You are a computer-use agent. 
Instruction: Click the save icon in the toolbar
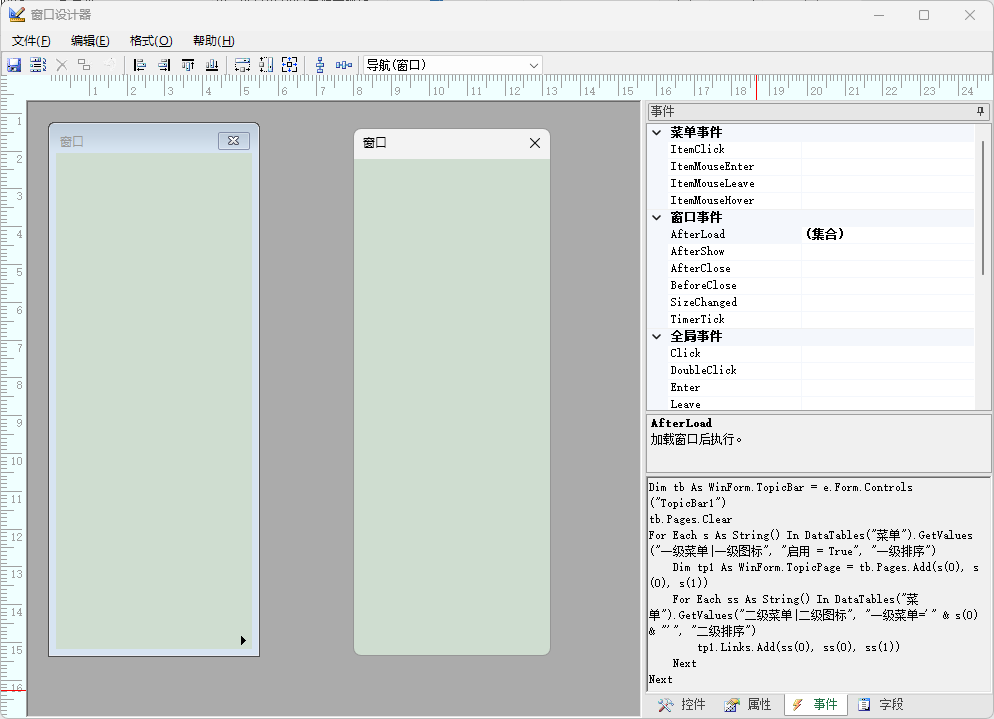pos(14,65)
